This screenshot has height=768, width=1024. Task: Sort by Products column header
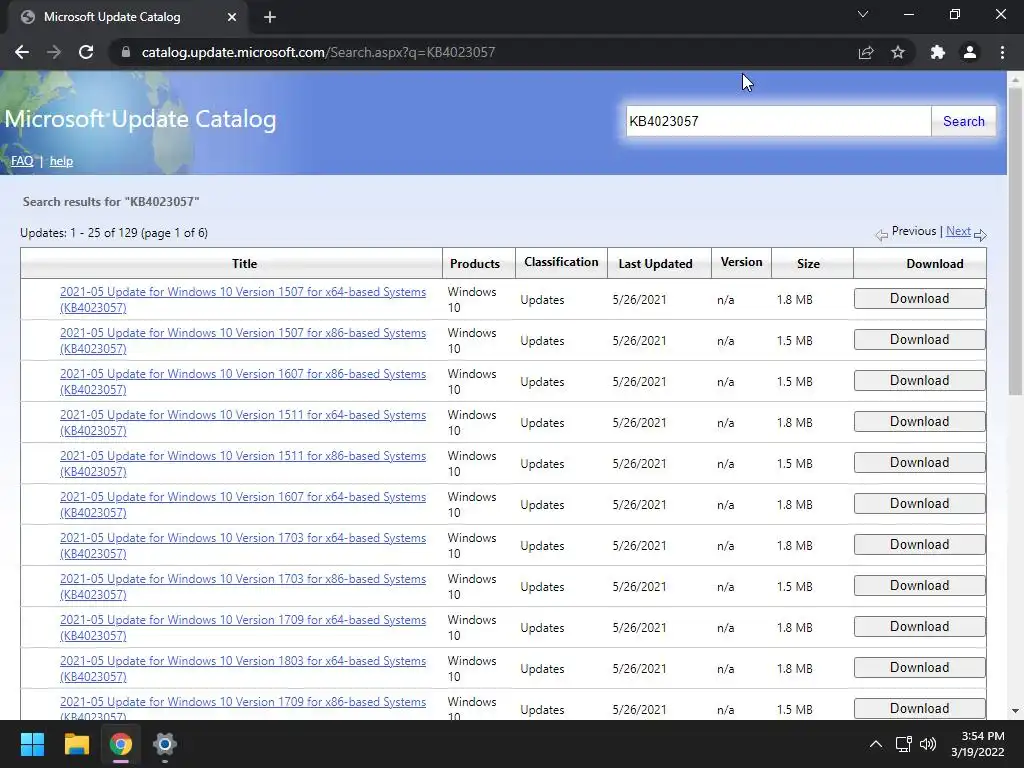point(475,264)
